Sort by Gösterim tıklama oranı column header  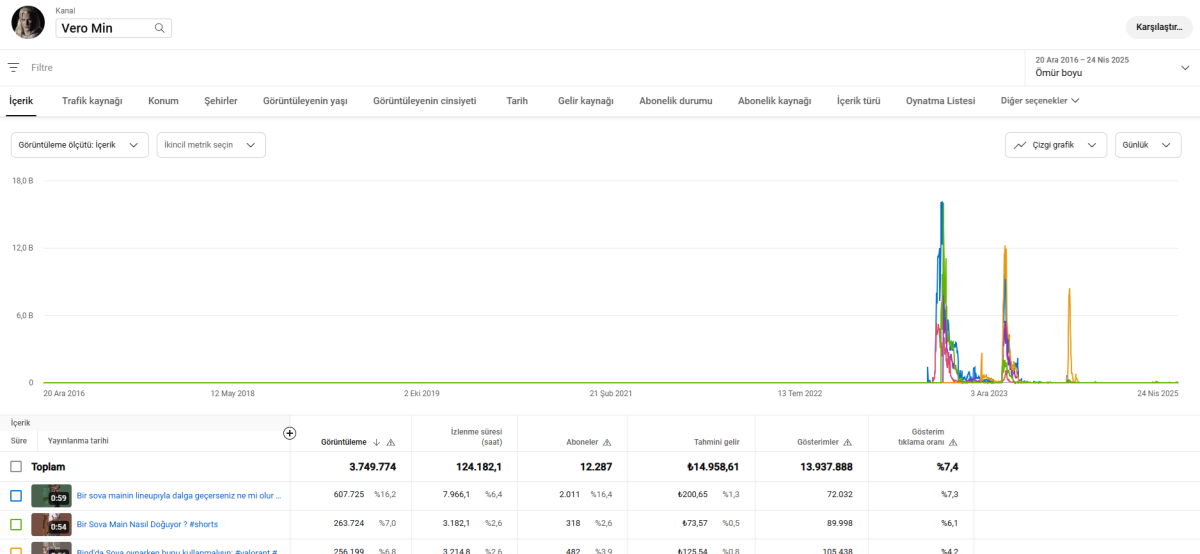[x=922, y=436]
